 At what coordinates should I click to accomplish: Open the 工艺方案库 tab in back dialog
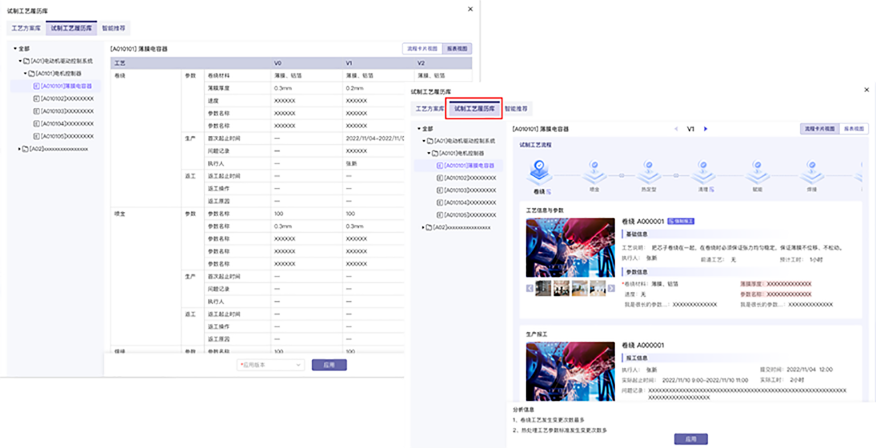(26, 29)
